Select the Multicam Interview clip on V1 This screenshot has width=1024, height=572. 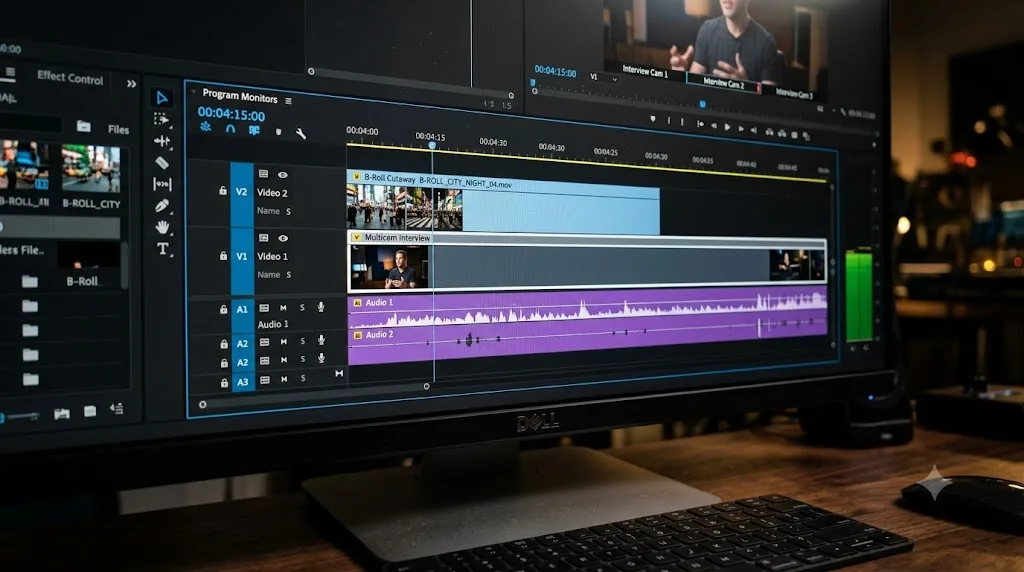point(586,262)
